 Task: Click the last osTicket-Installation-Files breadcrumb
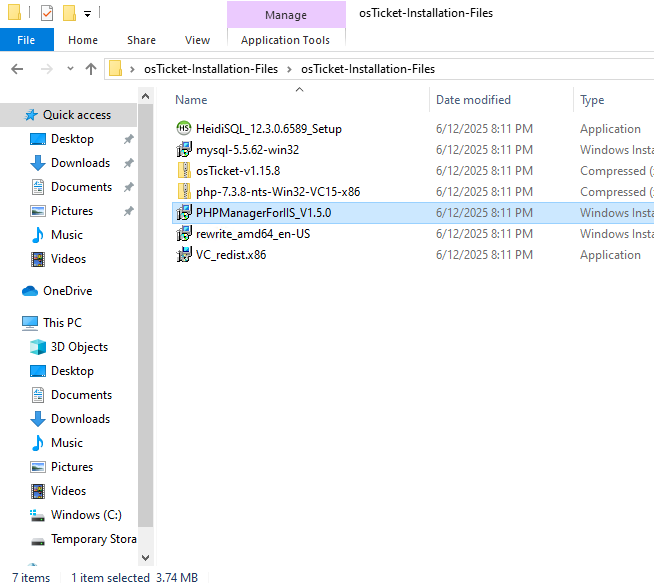tap(368, 69)
